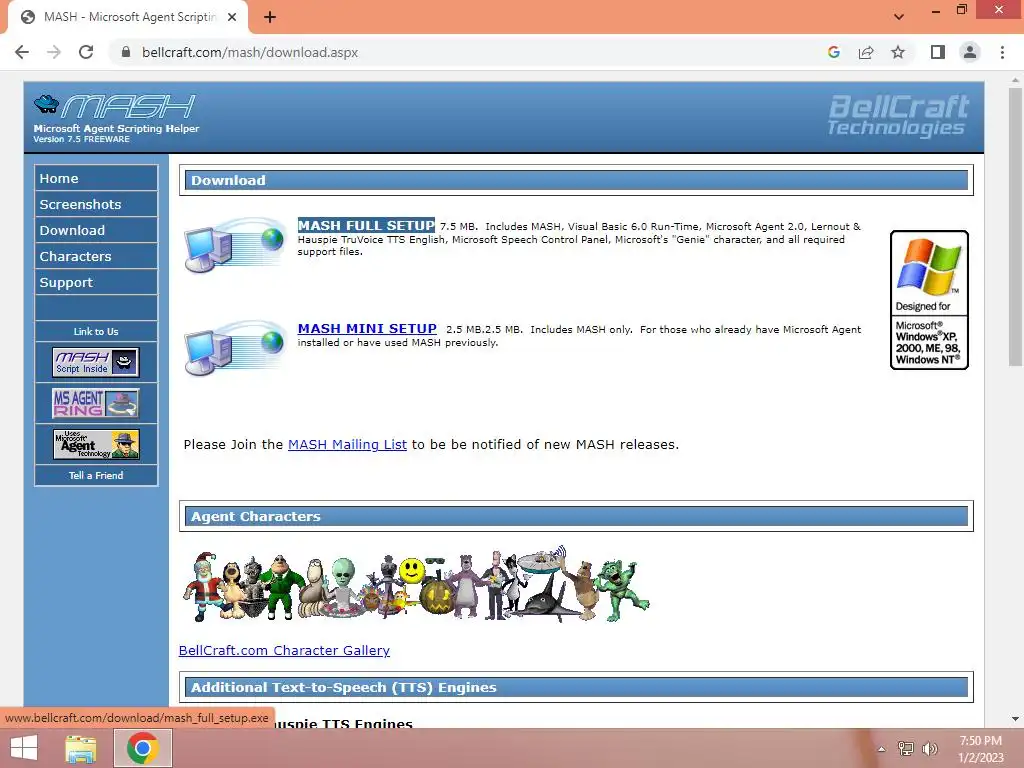Click the address bar URL
Image resolution: width=1024 pixels, height=768 pixels.
[x=249, y=52]
